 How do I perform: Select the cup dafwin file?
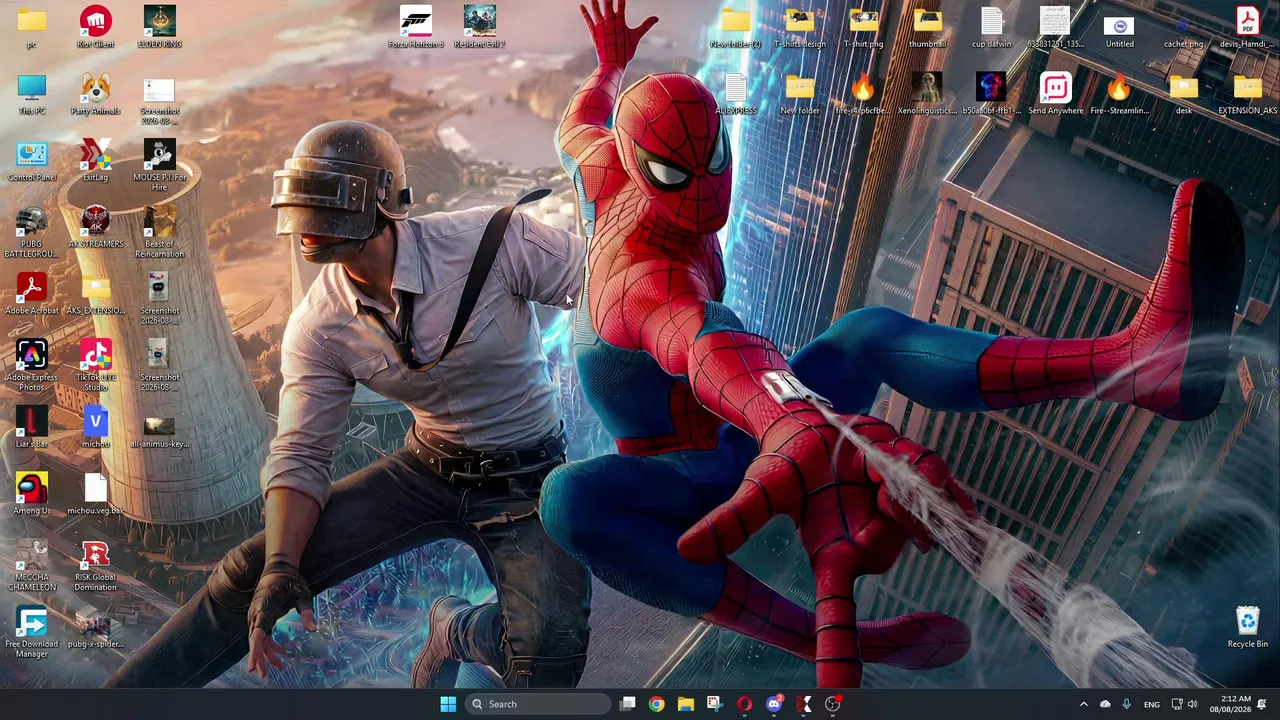[992, 27]
